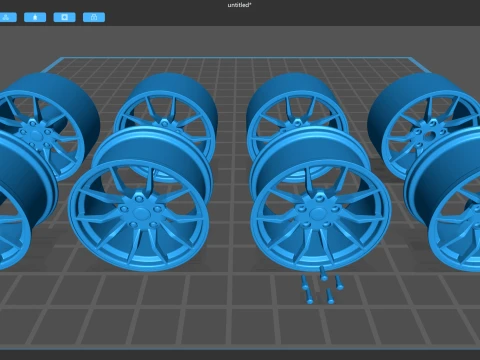Click the bottle-shaped icon toolbar button
The width and height of the screenshot is (480, 360).
click(35, 17)
